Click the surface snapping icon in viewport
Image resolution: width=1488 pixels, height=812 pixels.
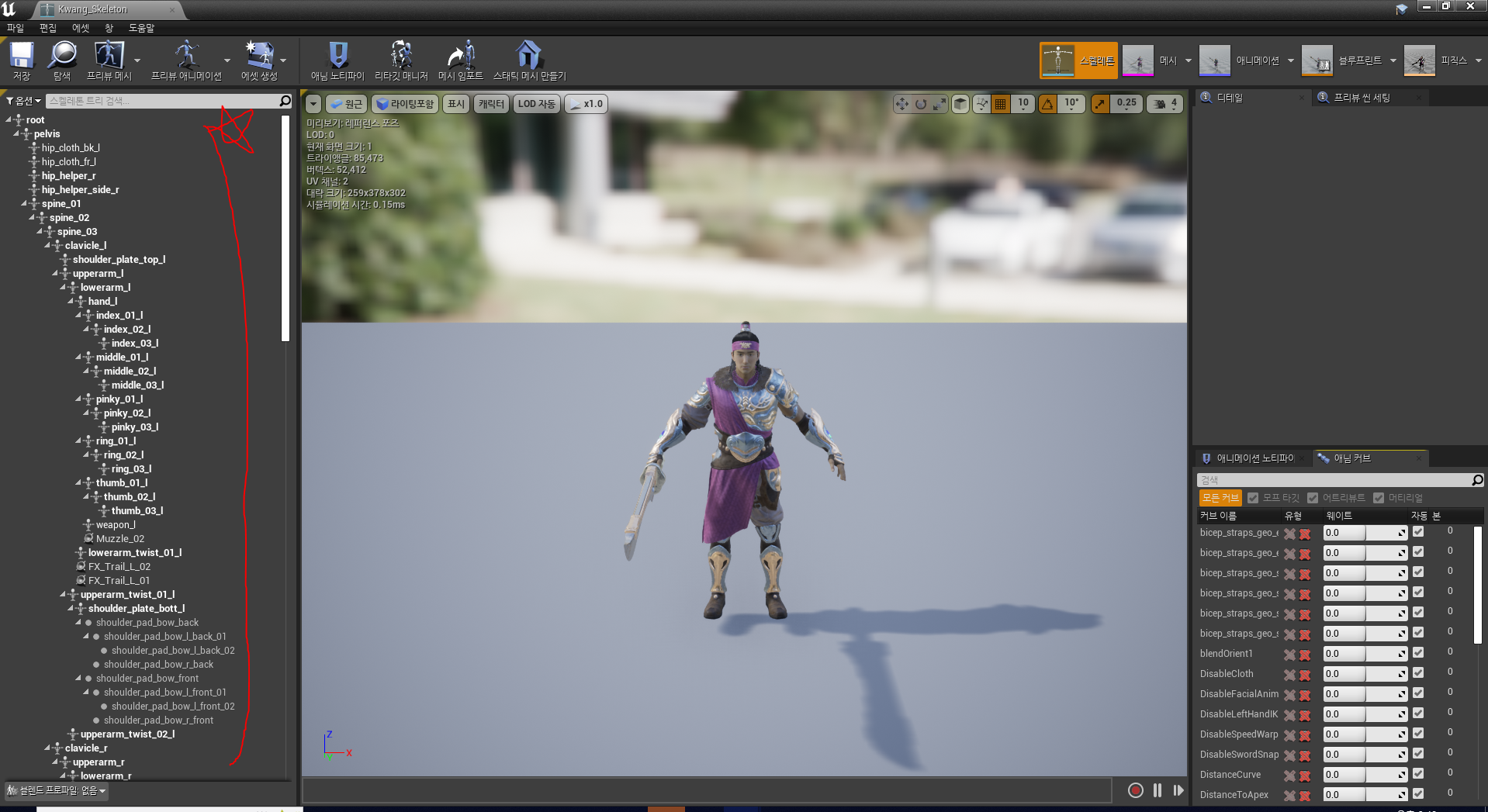click(982, 104)
